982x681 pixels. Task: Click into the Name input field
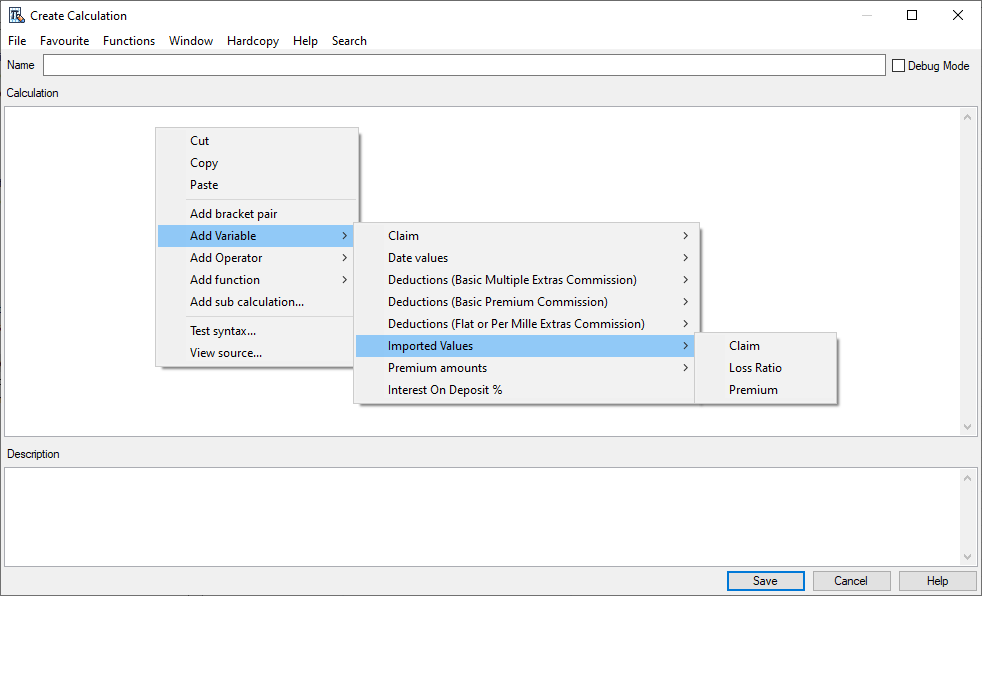[x=464, y=65]
